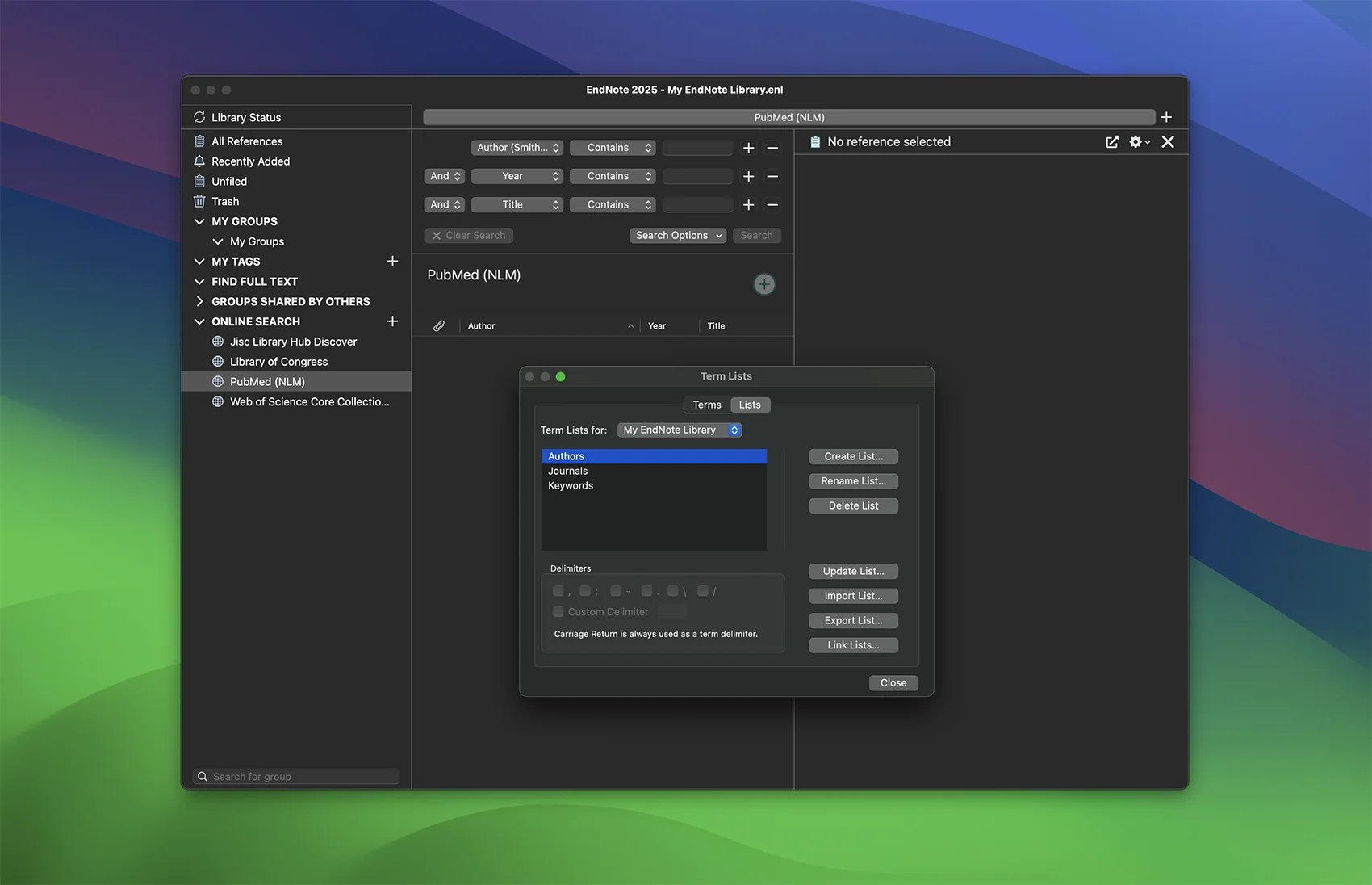Remove the Title search row
The height and width of the screenshot is (885, 1372).
772,205
